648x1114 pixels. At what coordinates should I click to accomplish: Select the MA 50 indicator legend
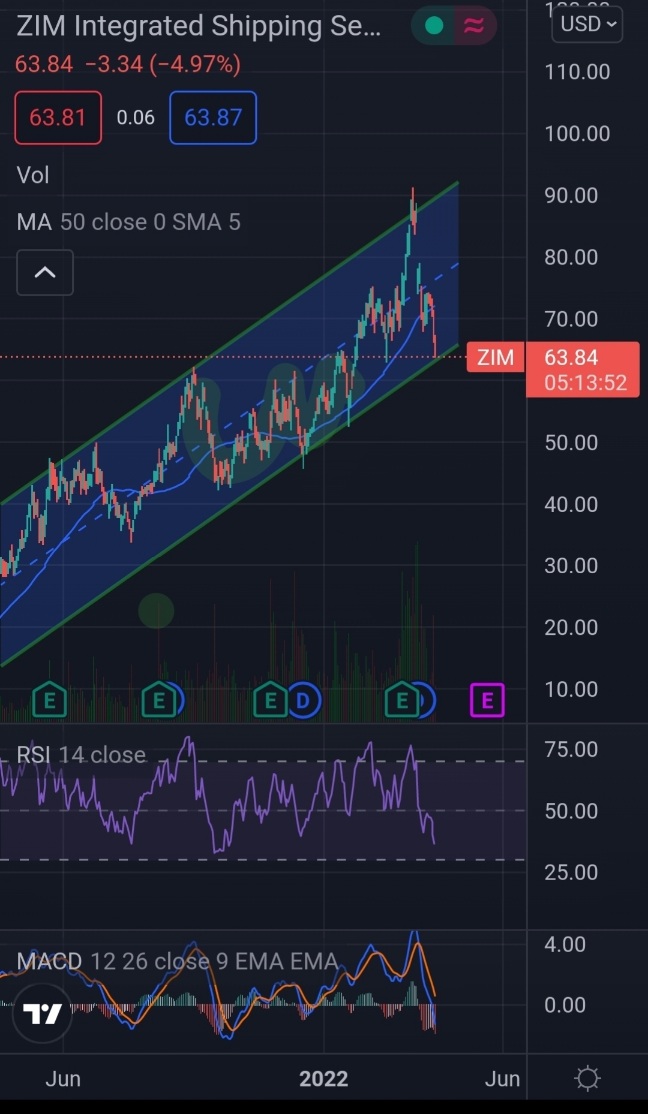click(x=128, y=222)
